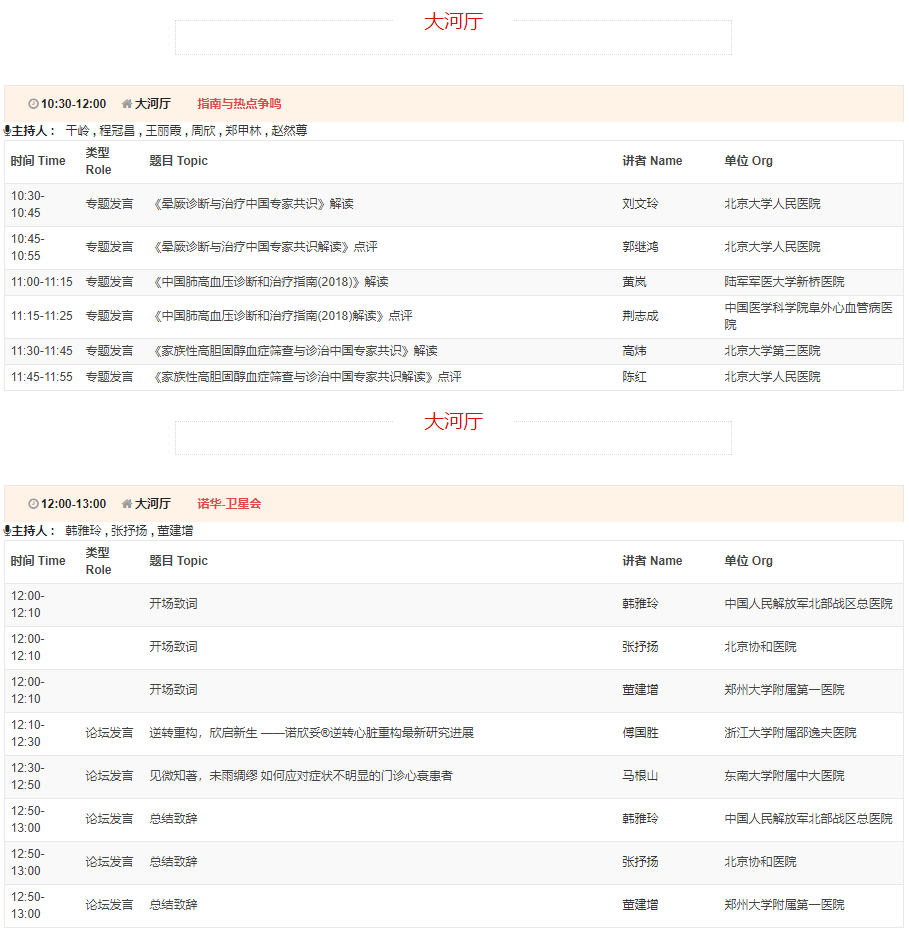Click 专题发言 in 刘文玲 row
Image resolution: width=909 pixels, height=942 pixels.
coord(109,204)
